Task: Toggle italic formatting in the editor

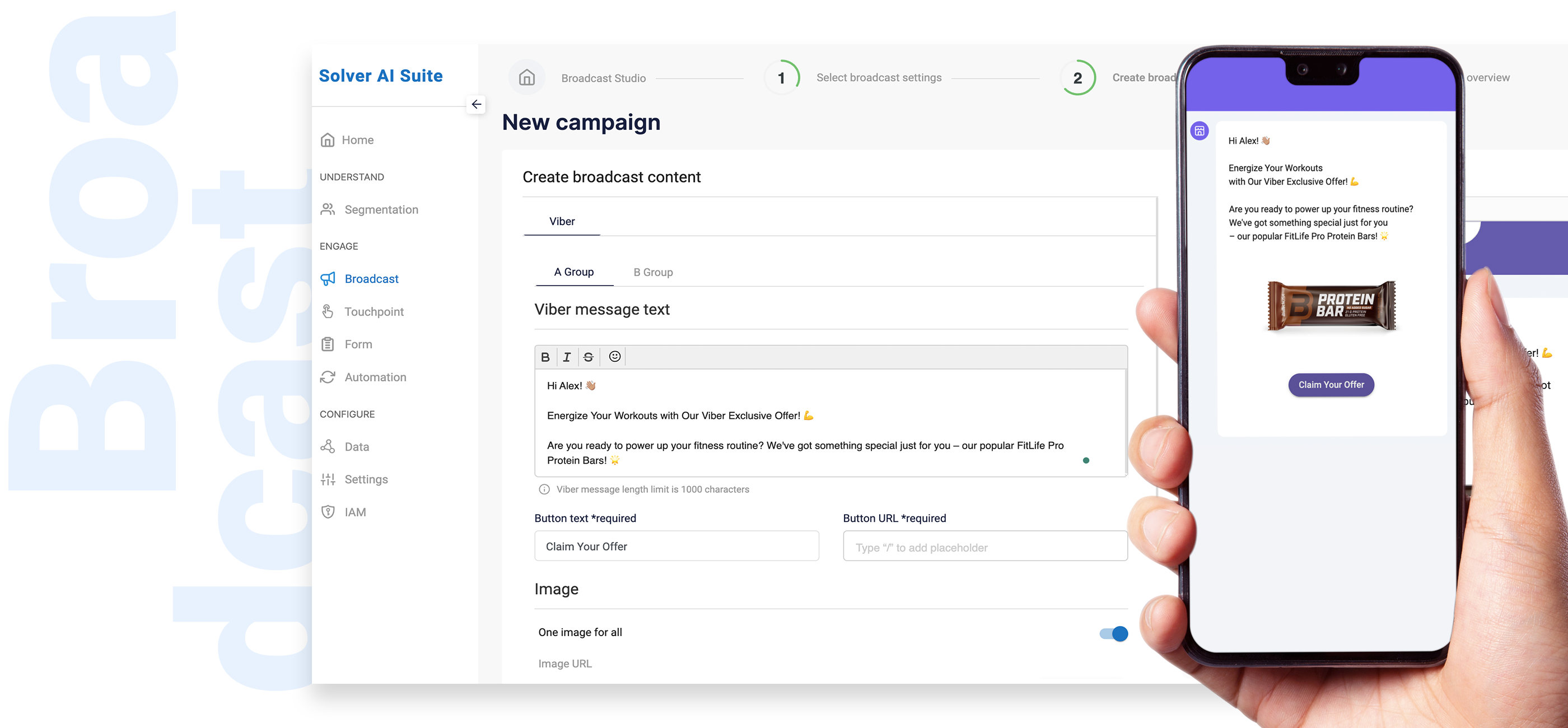Action: tap(567, 357)
